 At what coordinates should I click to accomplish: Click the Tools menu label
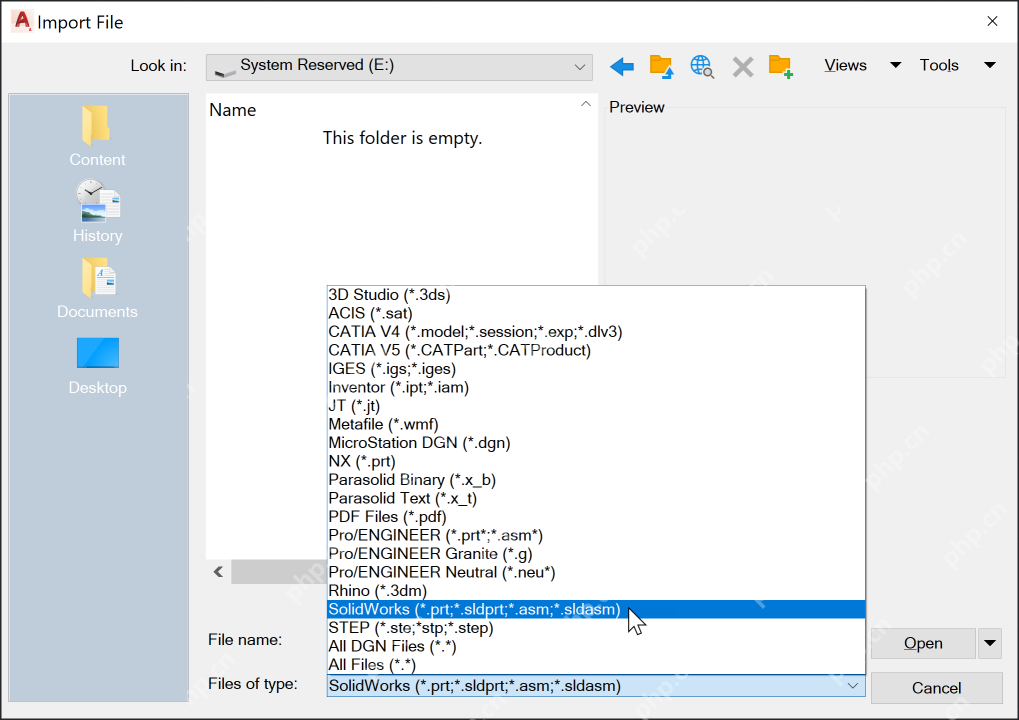938,65
